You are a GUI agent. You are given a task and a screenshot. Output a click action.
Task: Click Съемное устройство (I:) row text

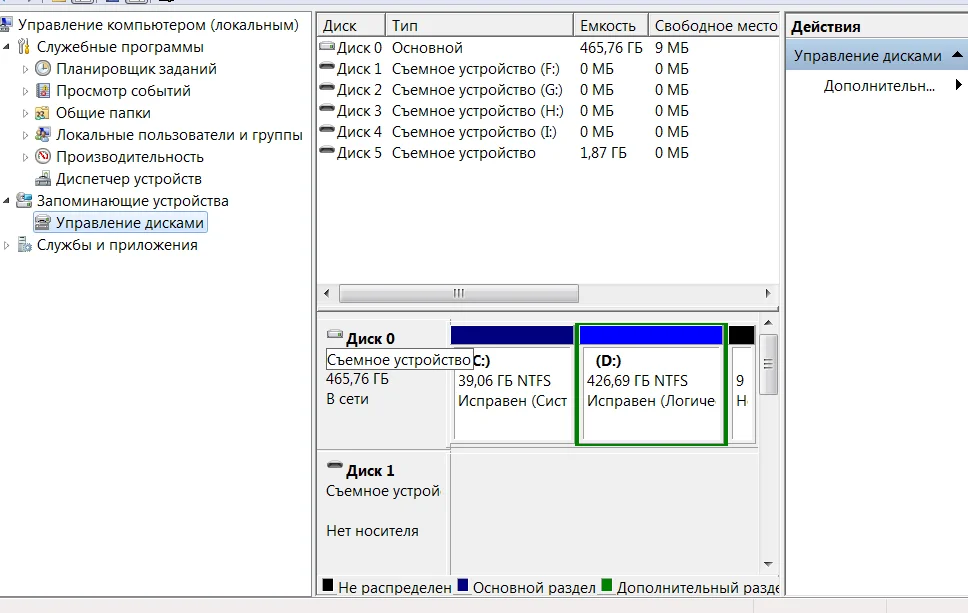[x=474, y=131]
